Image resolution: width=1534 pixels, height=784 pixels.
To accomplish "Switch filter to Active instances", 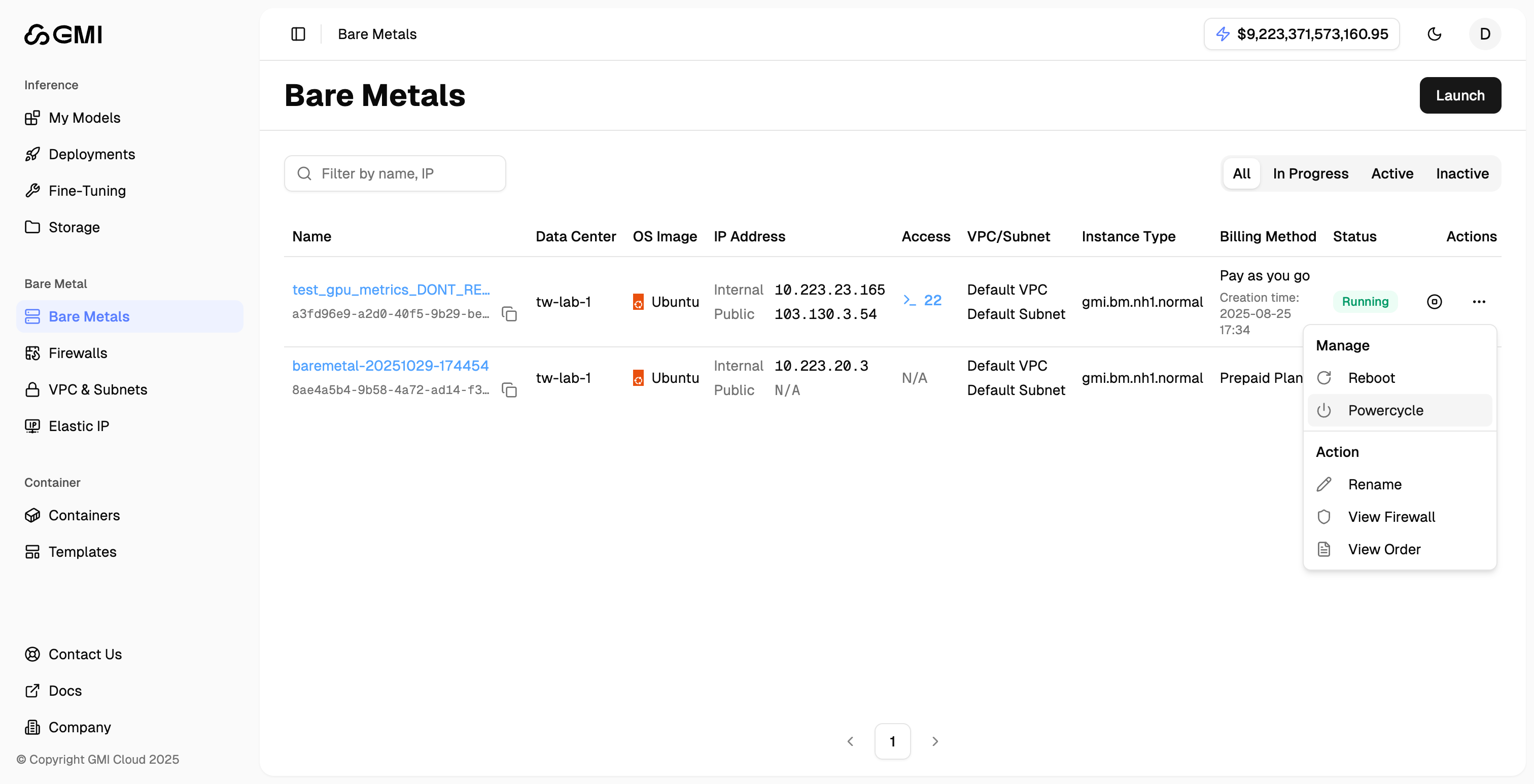I will coord(1391,173).
